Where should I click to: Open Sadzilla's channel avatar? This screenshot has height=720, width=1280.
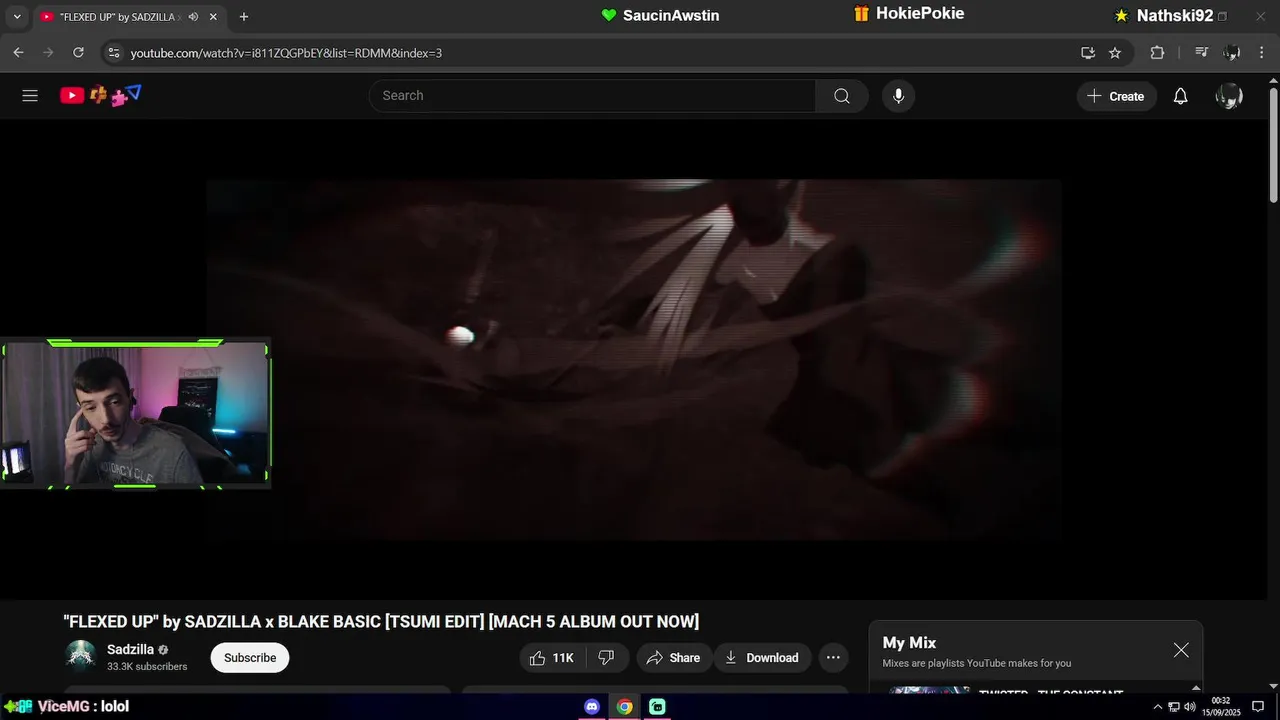80,656
